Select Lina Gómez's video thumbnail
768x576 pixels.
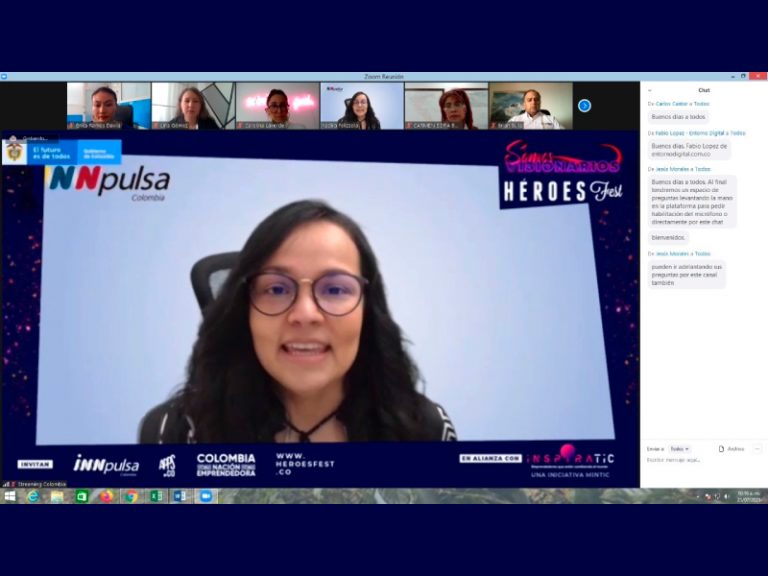(x=192, y=106)
